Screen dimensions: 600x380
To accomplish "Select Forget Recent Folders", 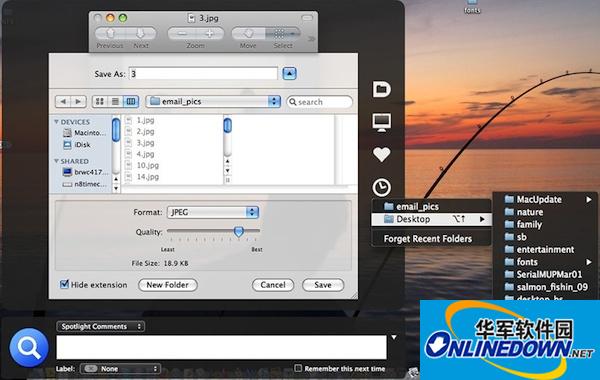I will (x=428, y=239).
